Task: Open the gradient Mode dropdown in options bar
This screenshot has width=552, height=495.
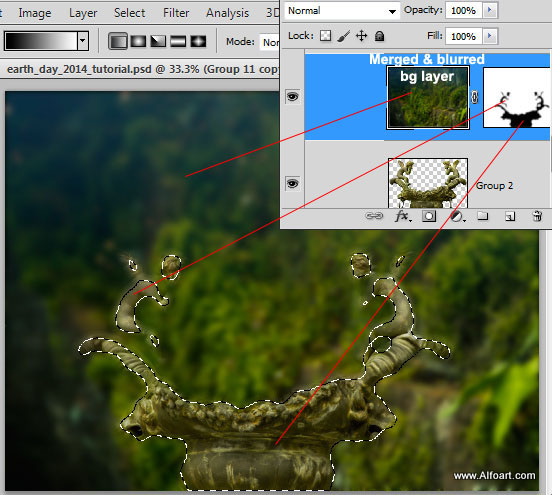Action: click(x=270, y=42)
